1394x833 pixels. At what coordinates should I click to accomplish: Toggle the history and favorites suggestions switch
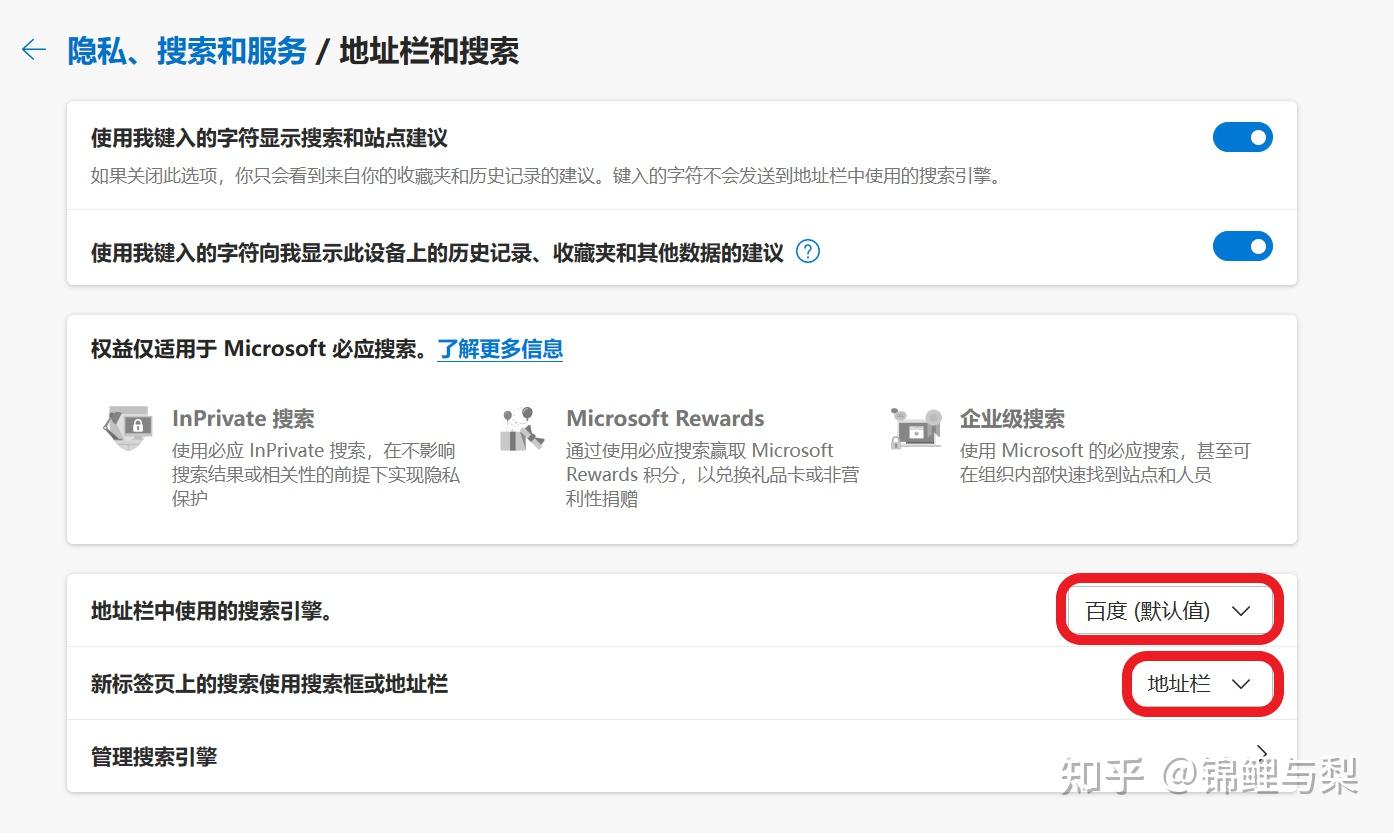click(1242, 246)
